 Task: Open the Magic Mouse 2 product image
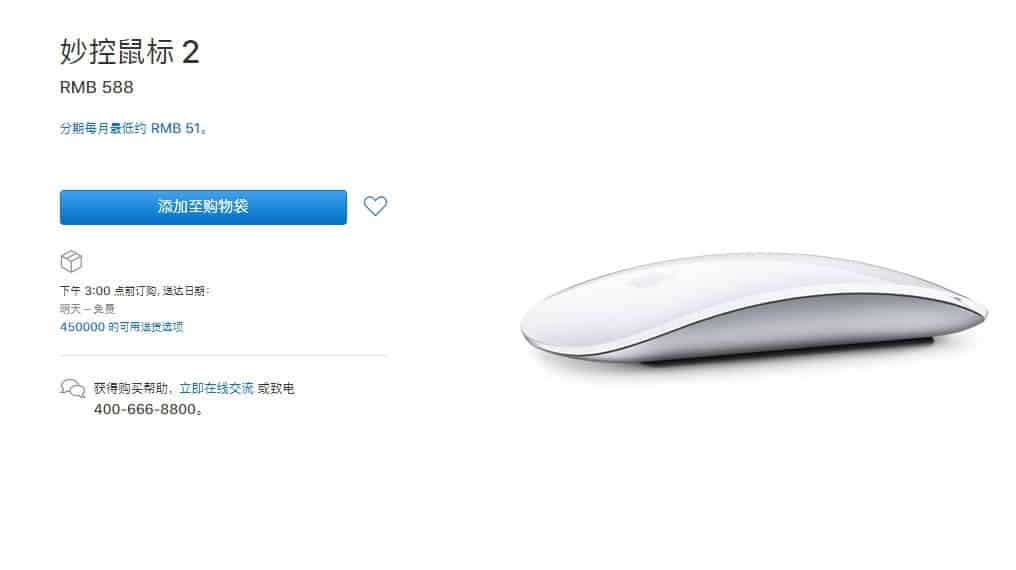[754, 308]
